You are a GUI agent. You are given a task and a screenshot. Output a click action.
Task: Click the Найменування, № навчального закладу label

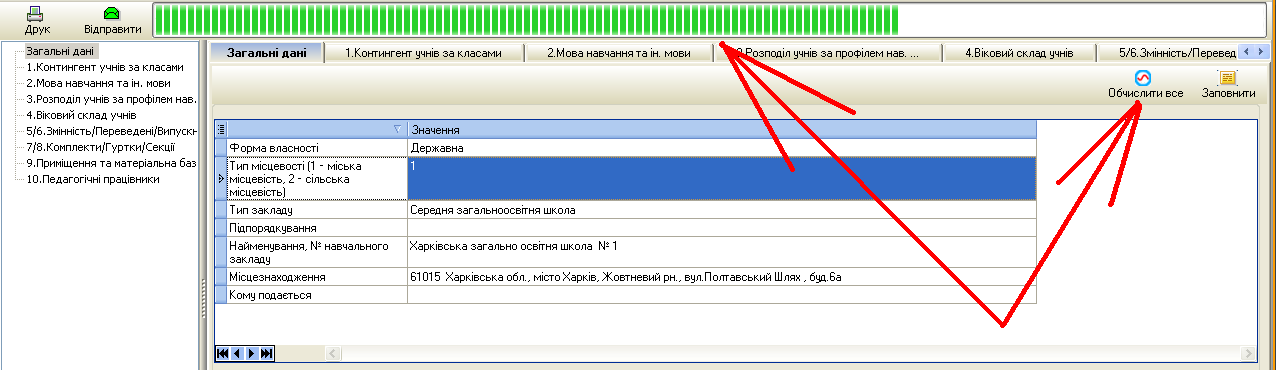point(318,252)
